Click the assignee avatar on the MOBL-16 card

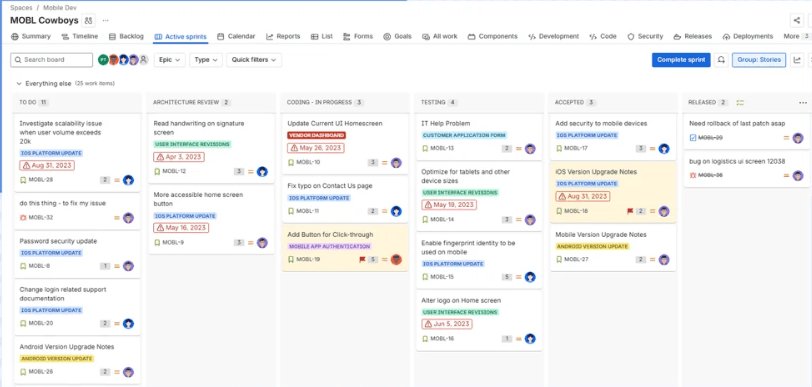530,339
